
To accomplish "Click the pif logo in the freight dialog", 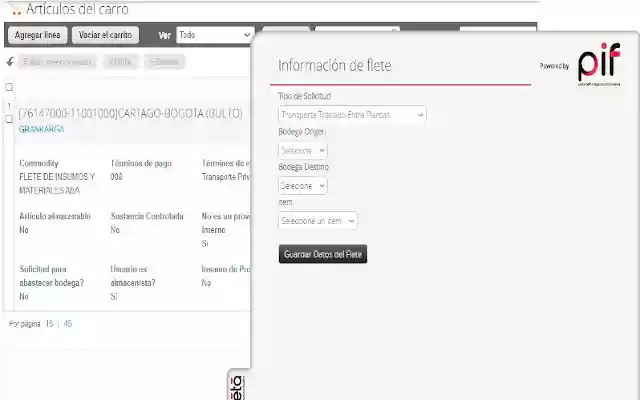I will click(x=599, y=64).
